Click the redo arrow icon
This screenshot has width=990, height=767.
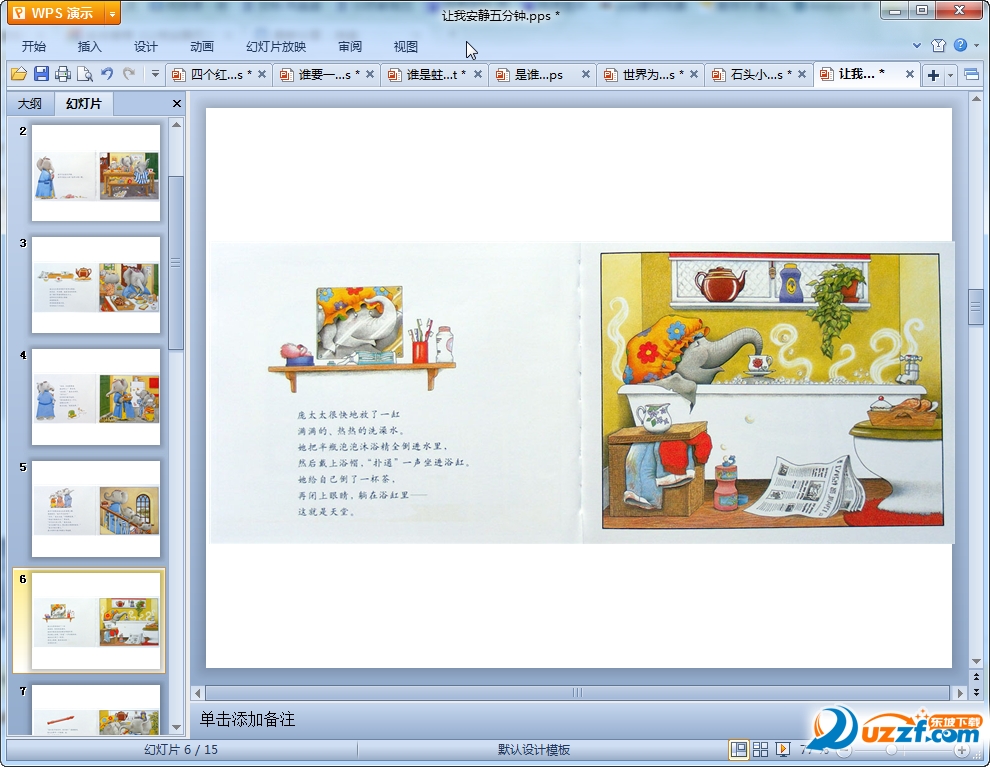[129, 74]
